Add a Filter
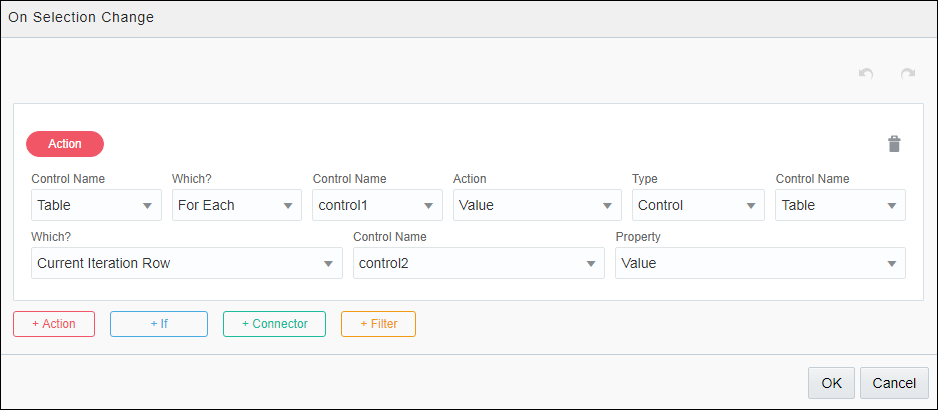938x410 pixels. click(378, 324)
